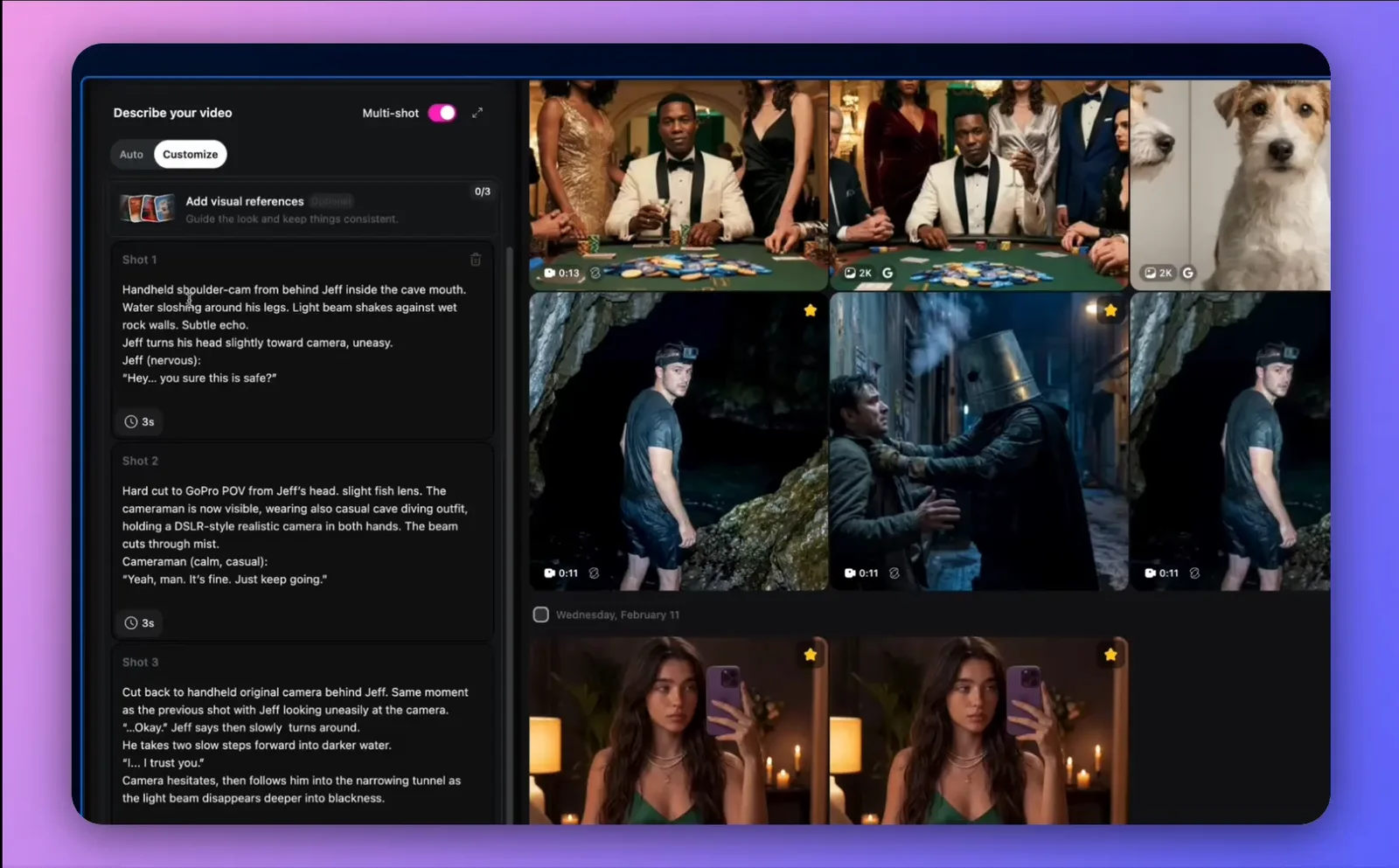This screenshot has height=868, width=1399.
Task: Click the G icon on the dog image
Action: (x=1187, y=273)
